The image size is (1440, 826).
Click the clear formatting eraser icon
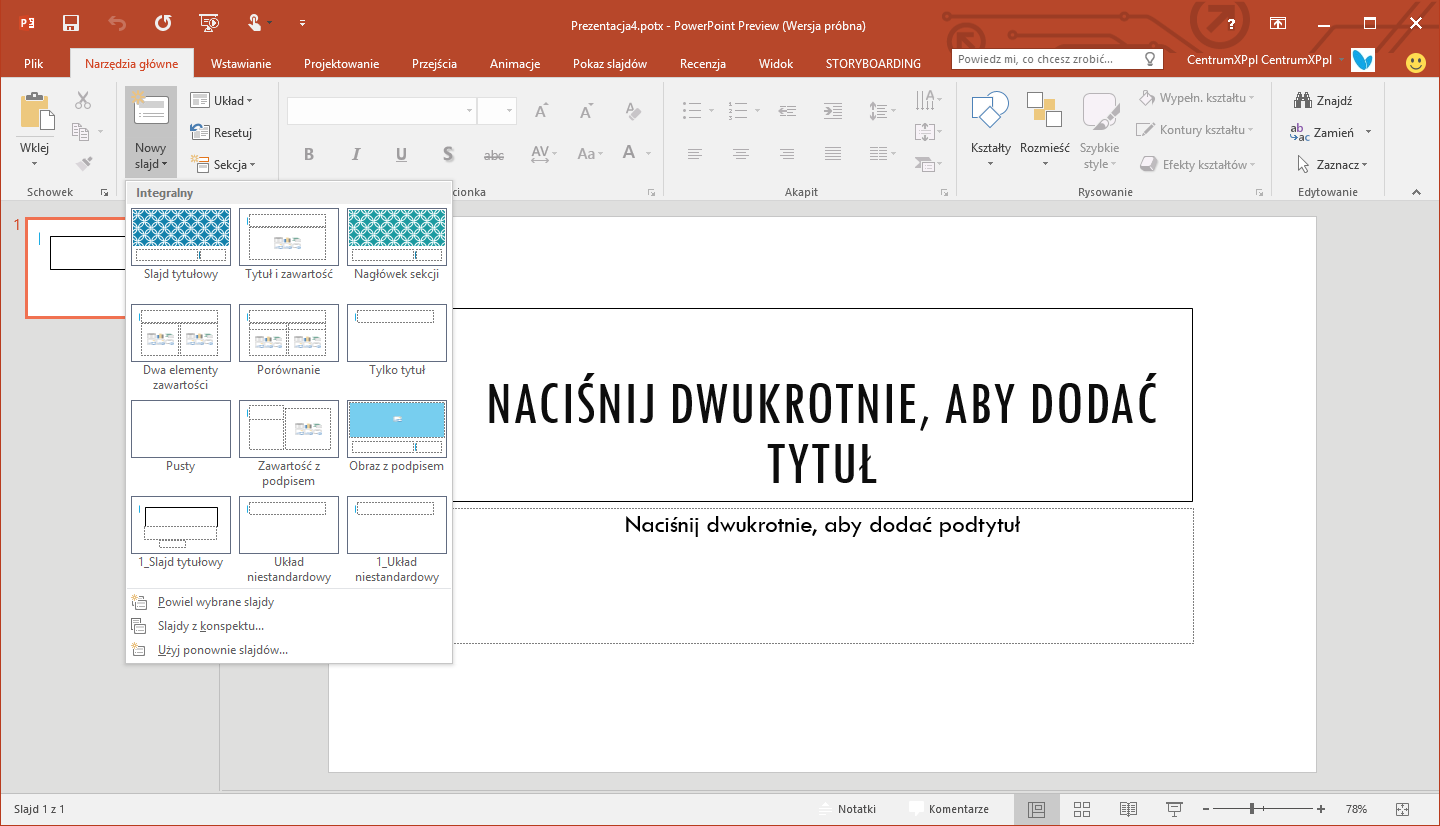[632, 110]
